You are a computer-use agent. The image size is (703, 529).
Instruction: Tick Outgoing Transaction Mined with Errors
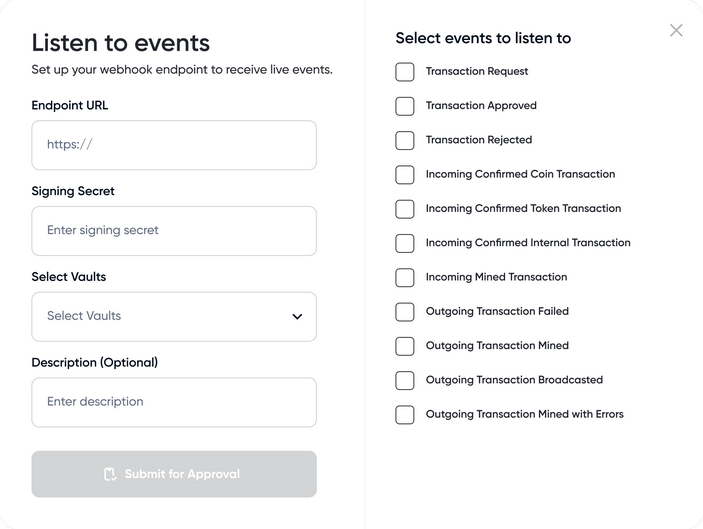tap(405, 414)
